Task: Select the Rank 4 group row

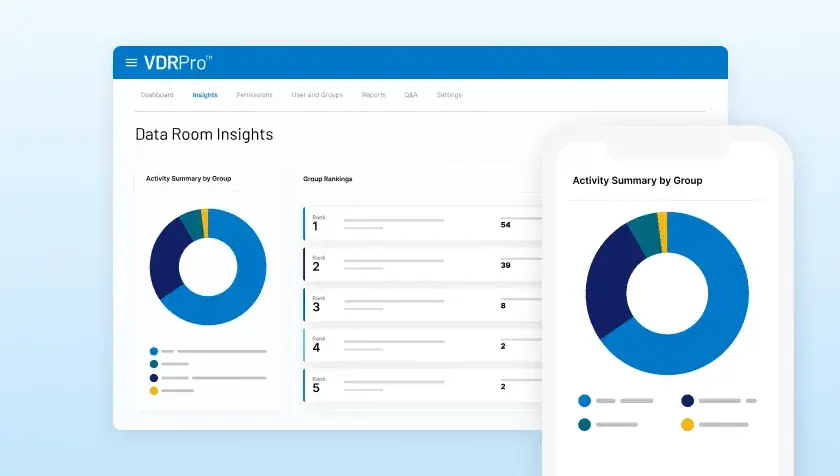Action: (x=420, y=345)
